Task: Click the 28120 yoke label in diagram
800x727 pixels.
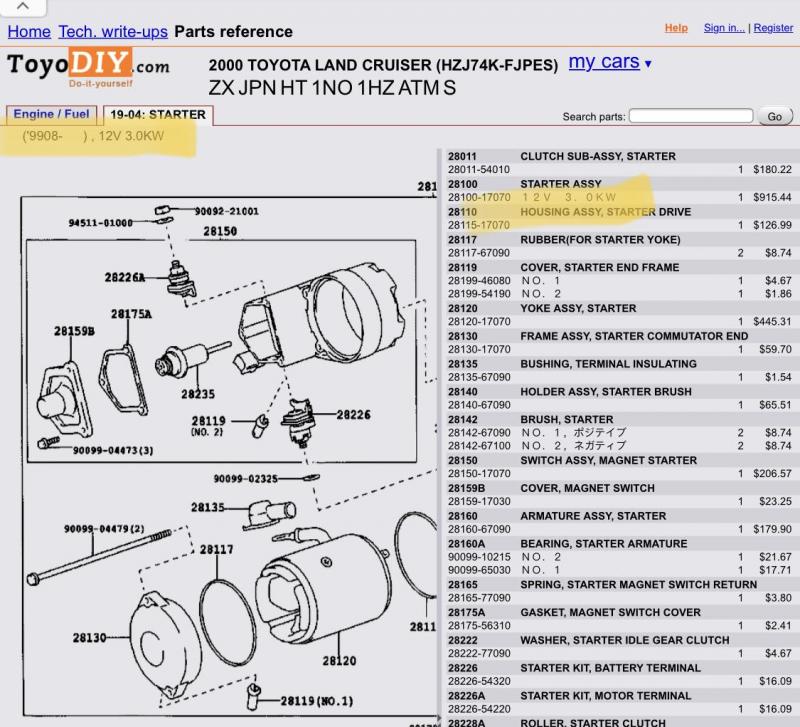Action: pos(339,660)
